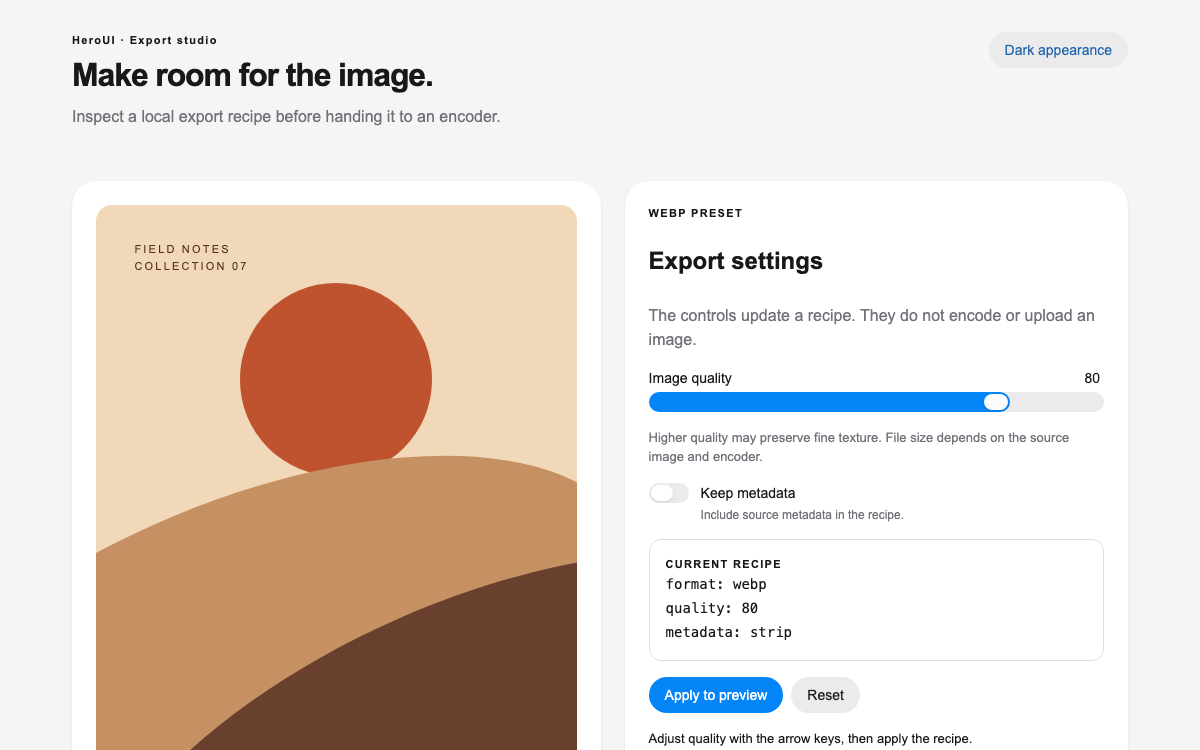Click the 'Adjust quality with the arrow keys' hint
The width and height of the screenshot is (1200, 750).
click(x=810, y=739)
